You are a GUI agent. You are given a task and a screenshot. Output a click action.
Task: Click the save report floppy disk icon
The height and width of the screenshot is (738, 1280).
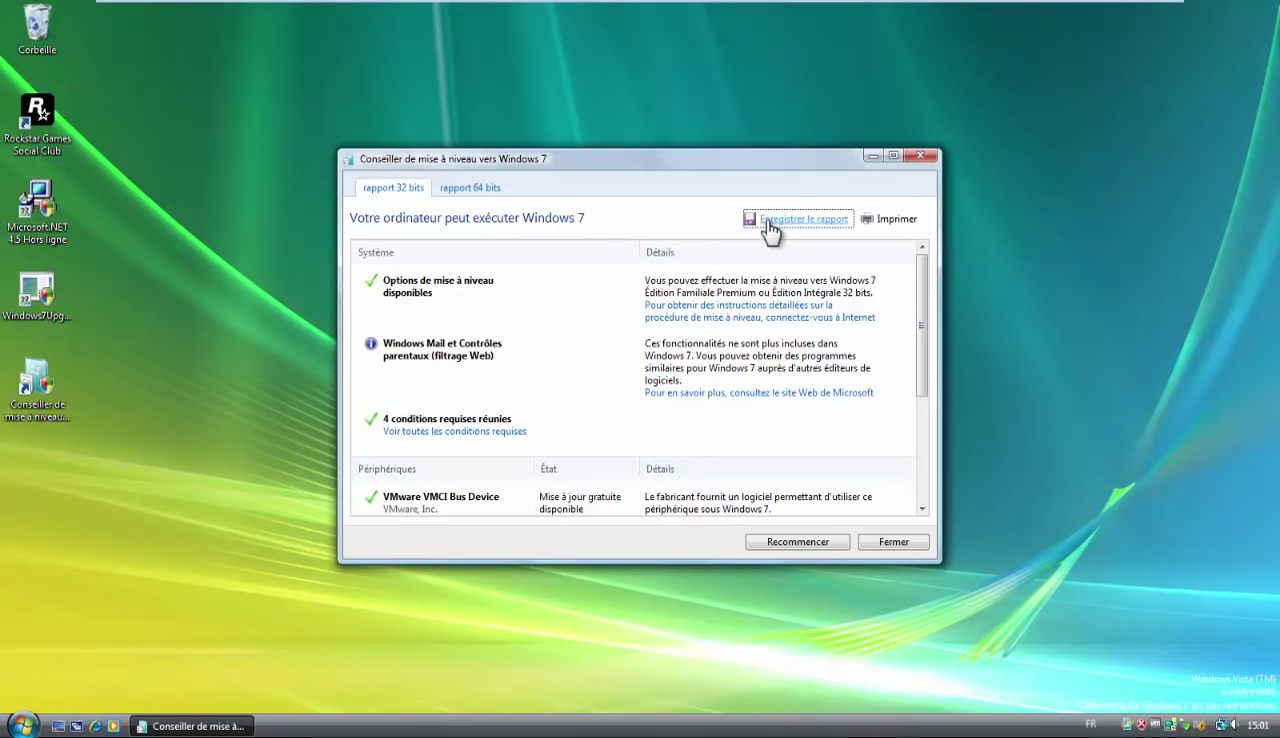click(x=749, y=219)
